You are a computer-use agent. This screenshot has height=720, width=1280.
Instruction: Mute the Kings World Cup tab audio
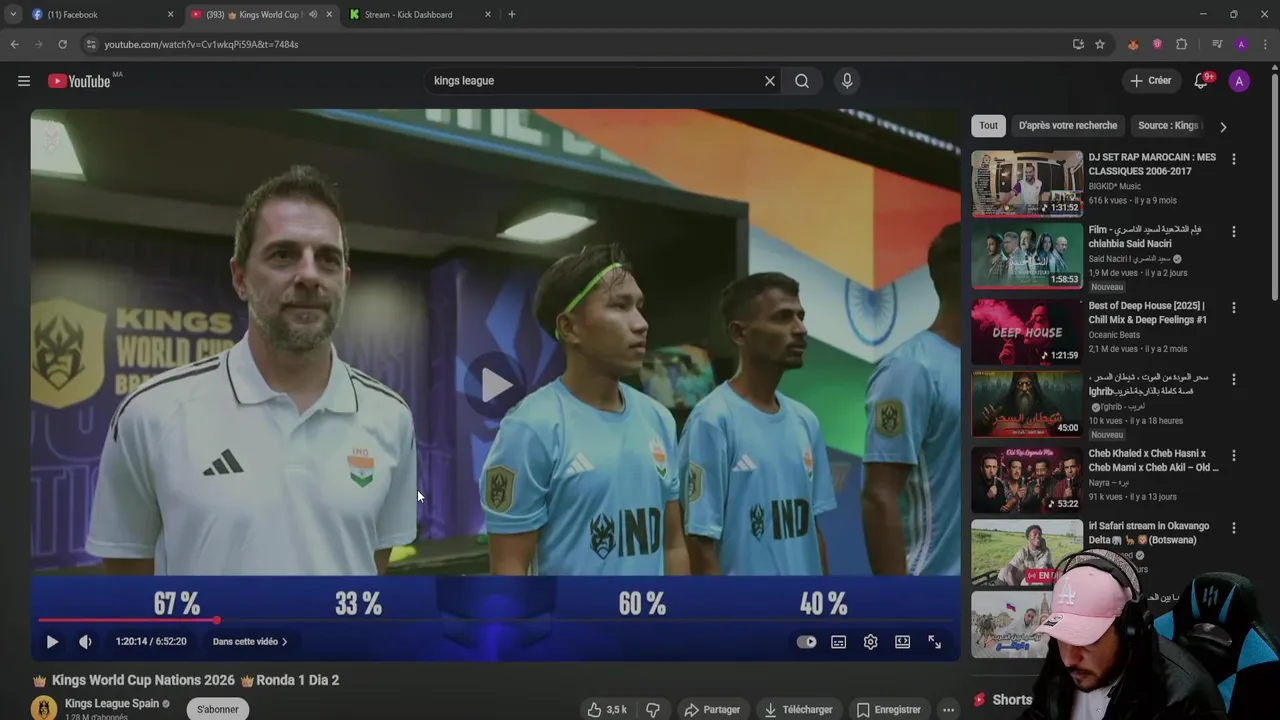click(x=313, y=14)
